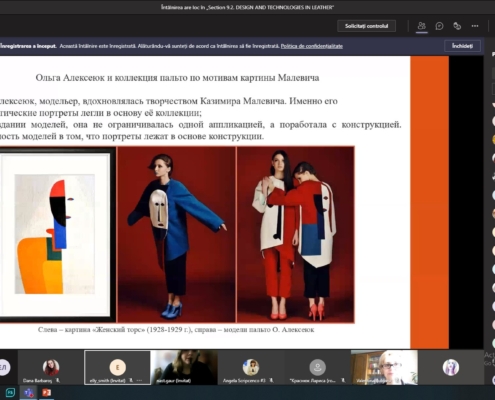495x400 pixels.
Task: Click the Malevich painting image on slide
Action: pyautogui.click(x=58, y=234)
